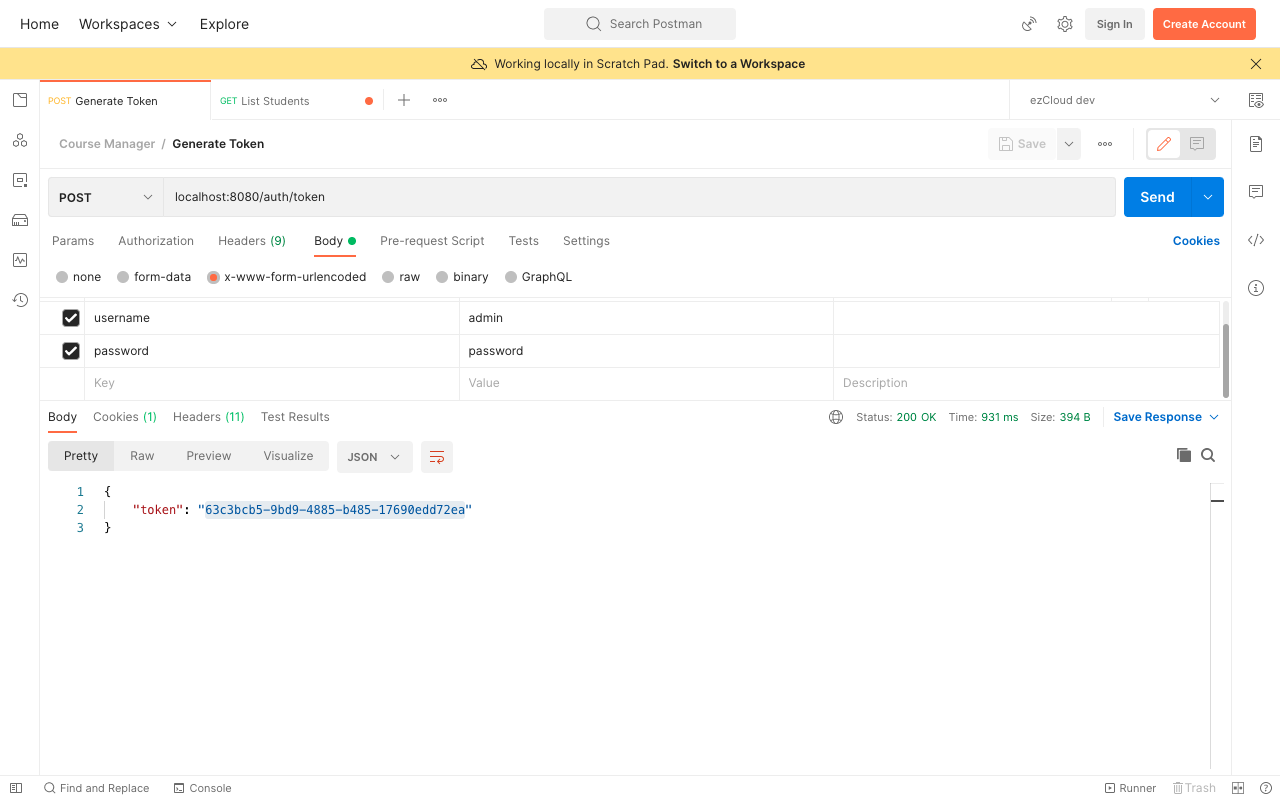The height and width of the screenshot is (800, 1280).
Task: Click the Sign In button
Action: (x=1114, y=24)
